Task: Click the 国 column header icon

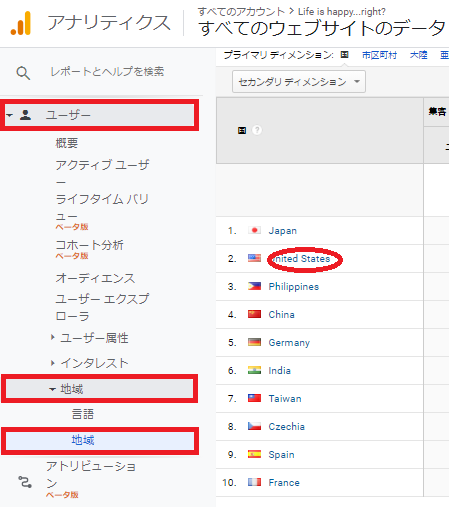Action: tap(242, 130)
